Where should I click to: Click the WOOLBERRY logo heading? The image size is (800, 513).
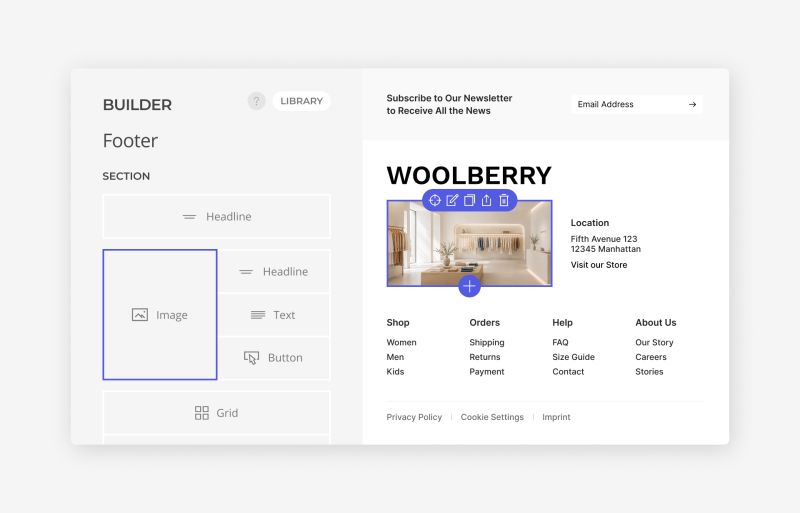[469, 175]
